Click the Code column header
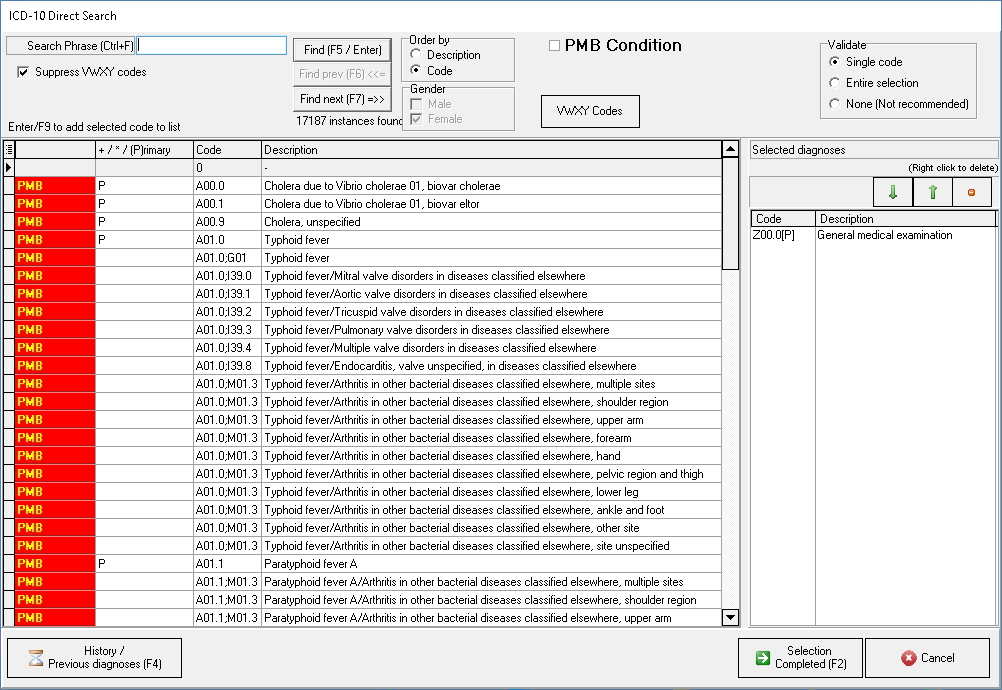This screenshot has height=690, width=1002. (227, 150)
